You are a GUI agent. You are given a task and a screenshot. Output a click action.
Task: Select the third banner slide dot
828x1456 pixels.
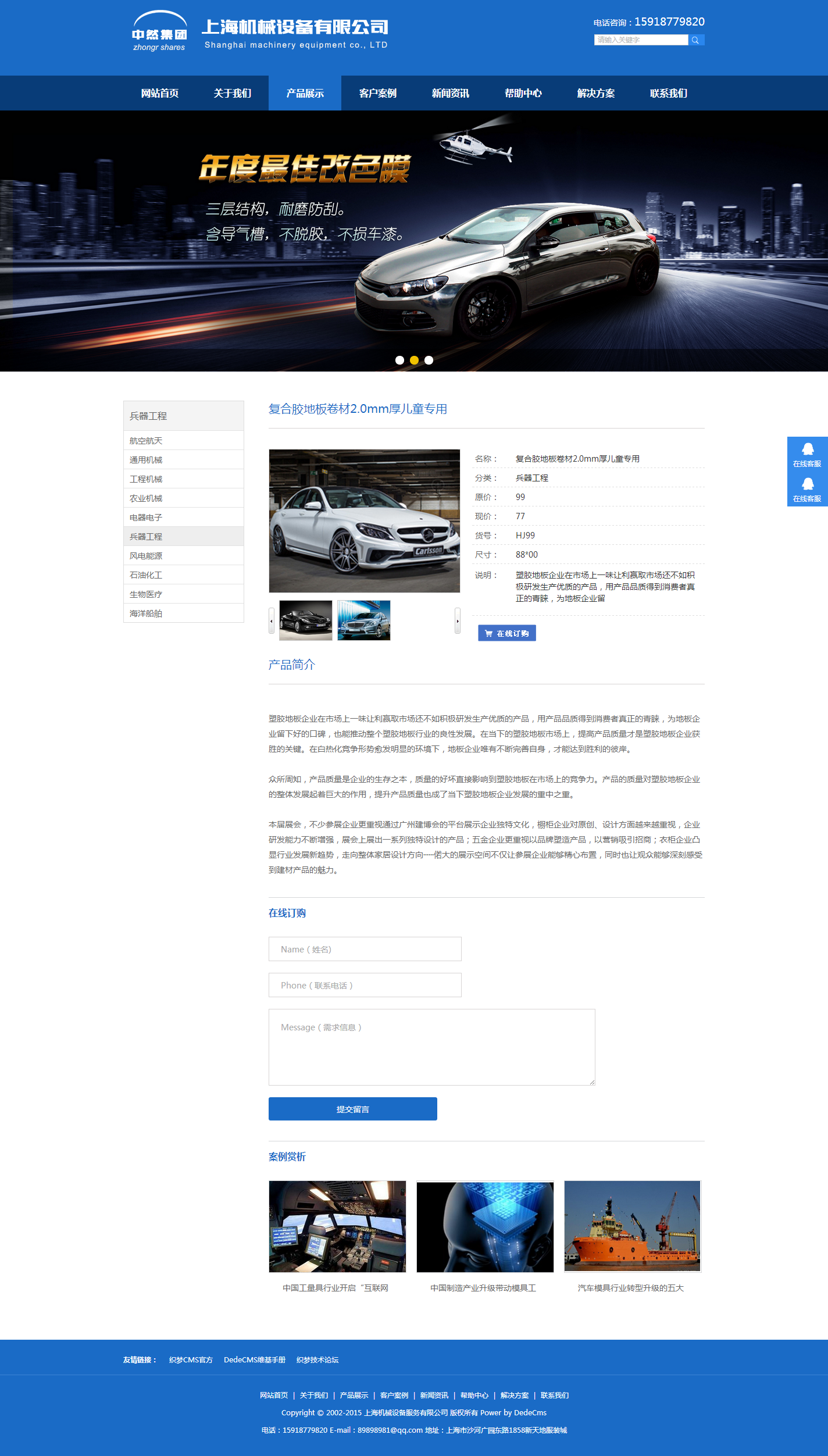pyautogui.click(x=429, y=360)
